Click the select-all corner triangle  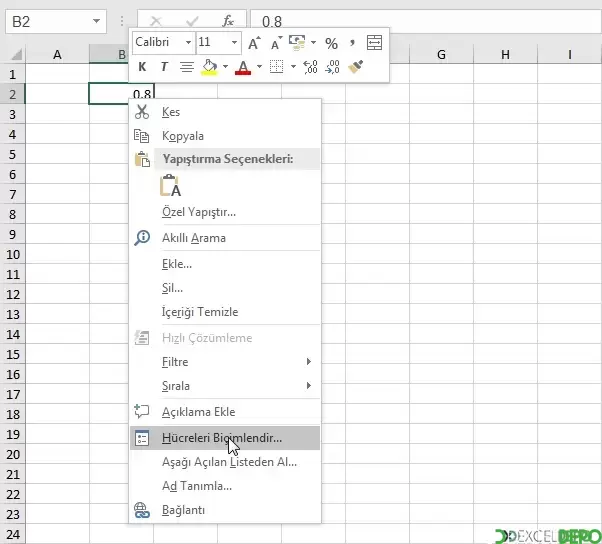(16, 55)
